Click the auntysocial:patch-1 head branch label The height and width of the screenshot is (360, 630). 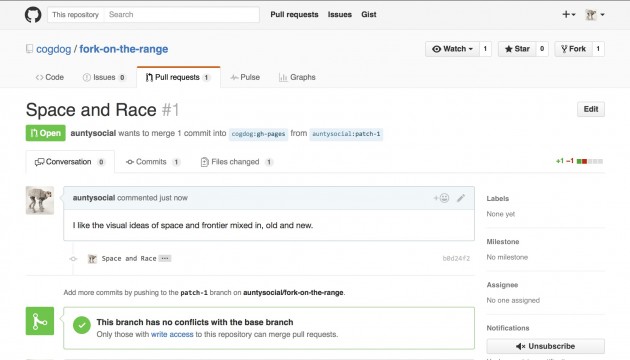346,134
